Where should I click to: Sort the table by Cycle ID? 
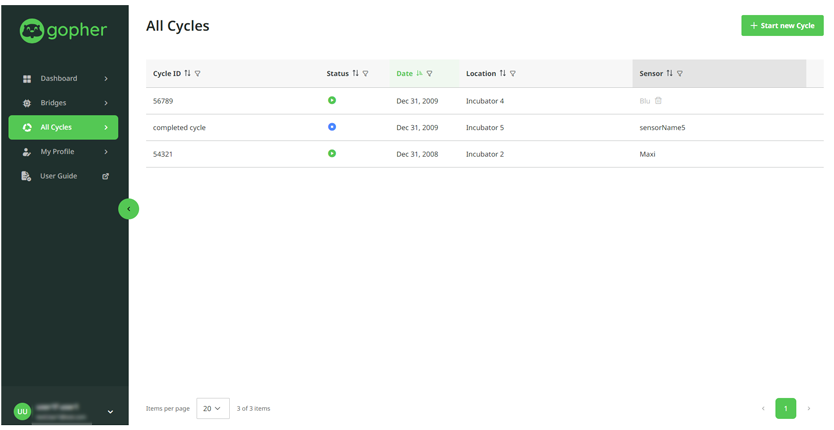(187, 74)
